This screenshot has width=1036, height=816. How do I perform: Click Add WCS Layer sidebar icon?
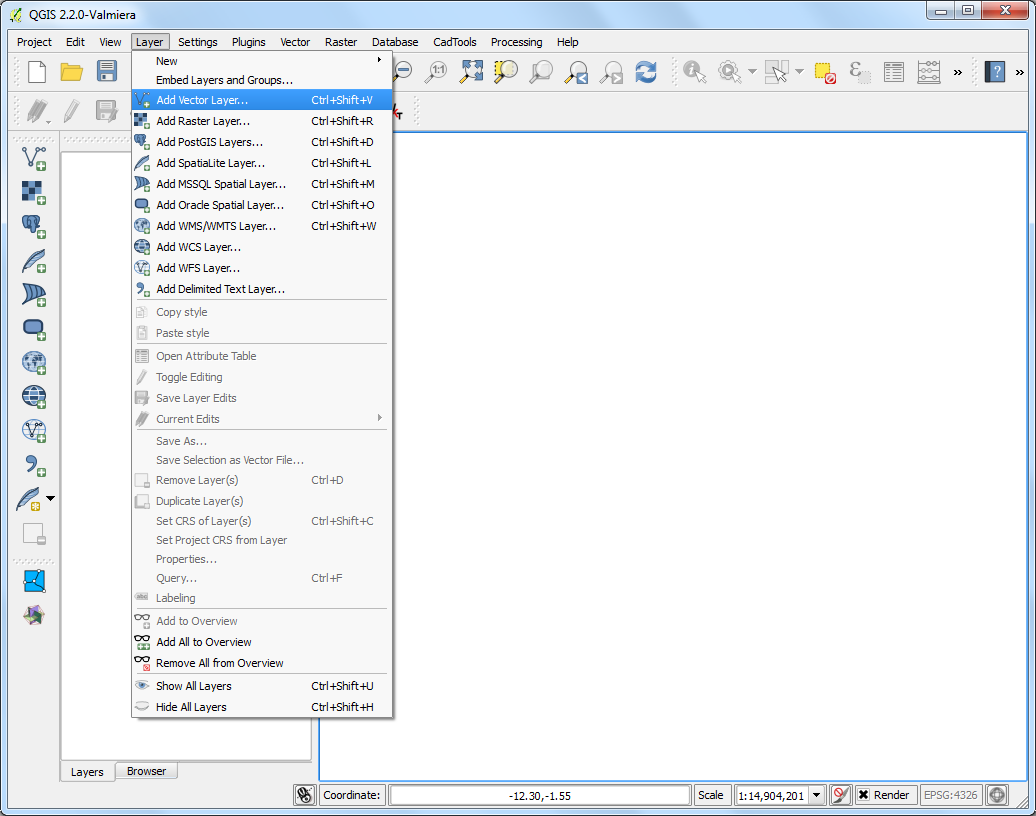[34, 397]
